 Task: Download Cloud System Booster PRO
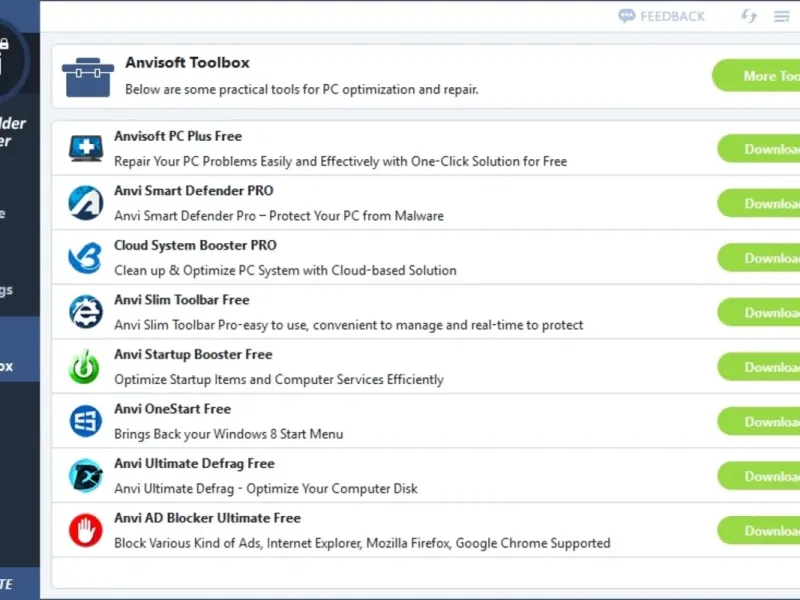760,258
